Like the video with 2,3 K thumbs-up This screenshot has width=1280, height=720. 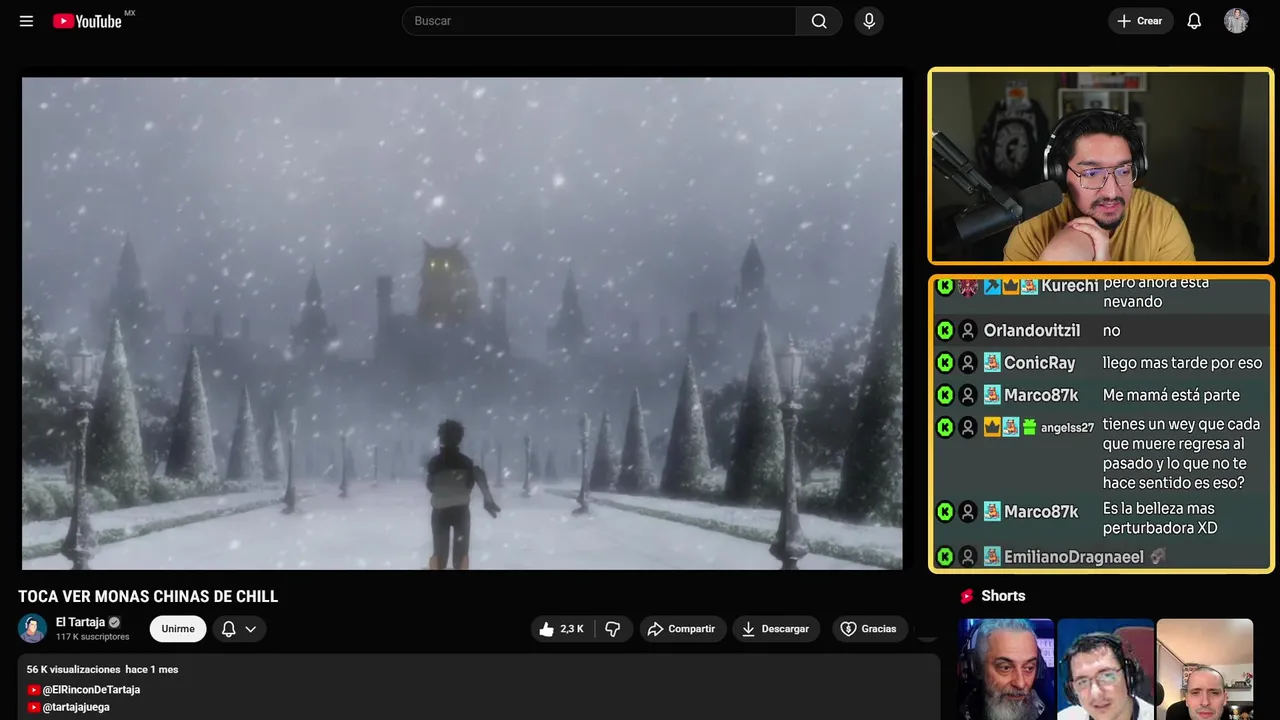pyautogui.click(x=561, y=629)
